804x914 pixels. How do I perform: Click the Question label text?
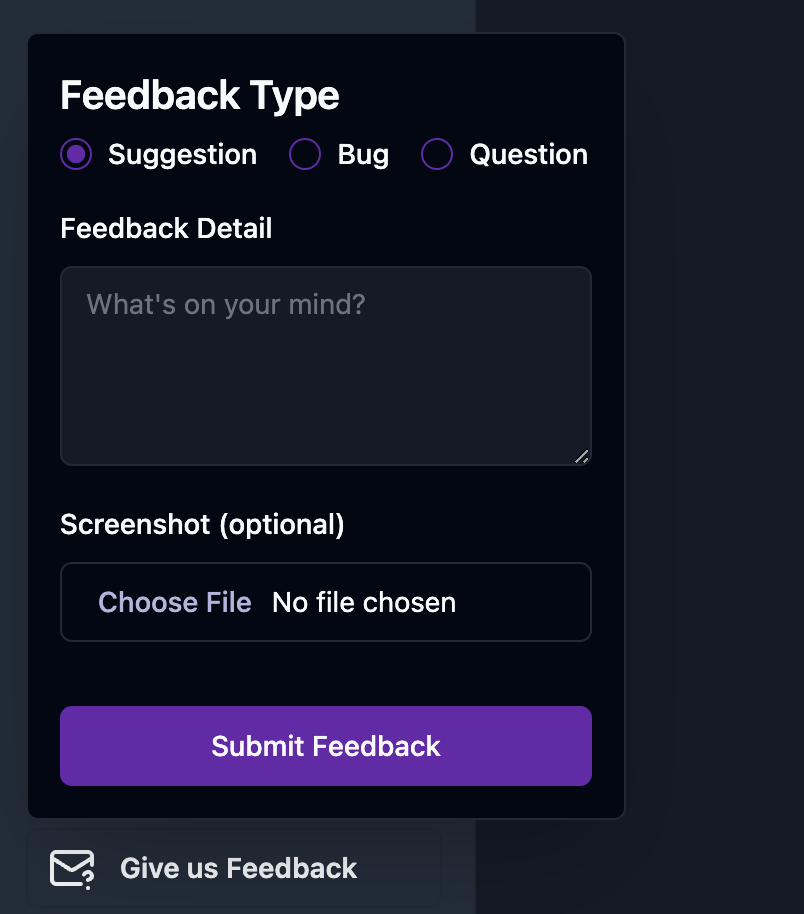tap(528, 154)
